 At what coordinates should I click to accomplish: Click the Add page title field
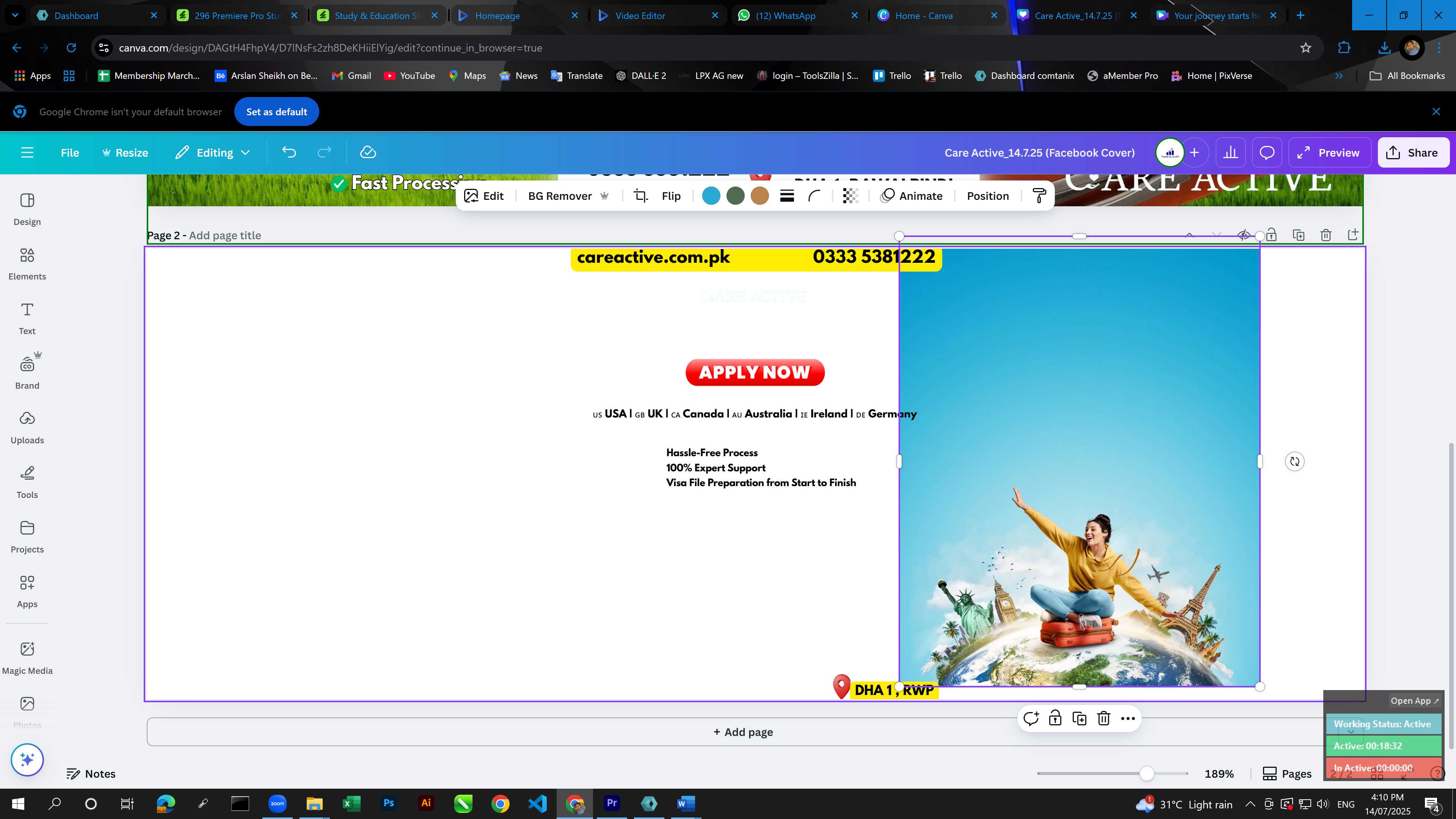click(x=225, y=236)
